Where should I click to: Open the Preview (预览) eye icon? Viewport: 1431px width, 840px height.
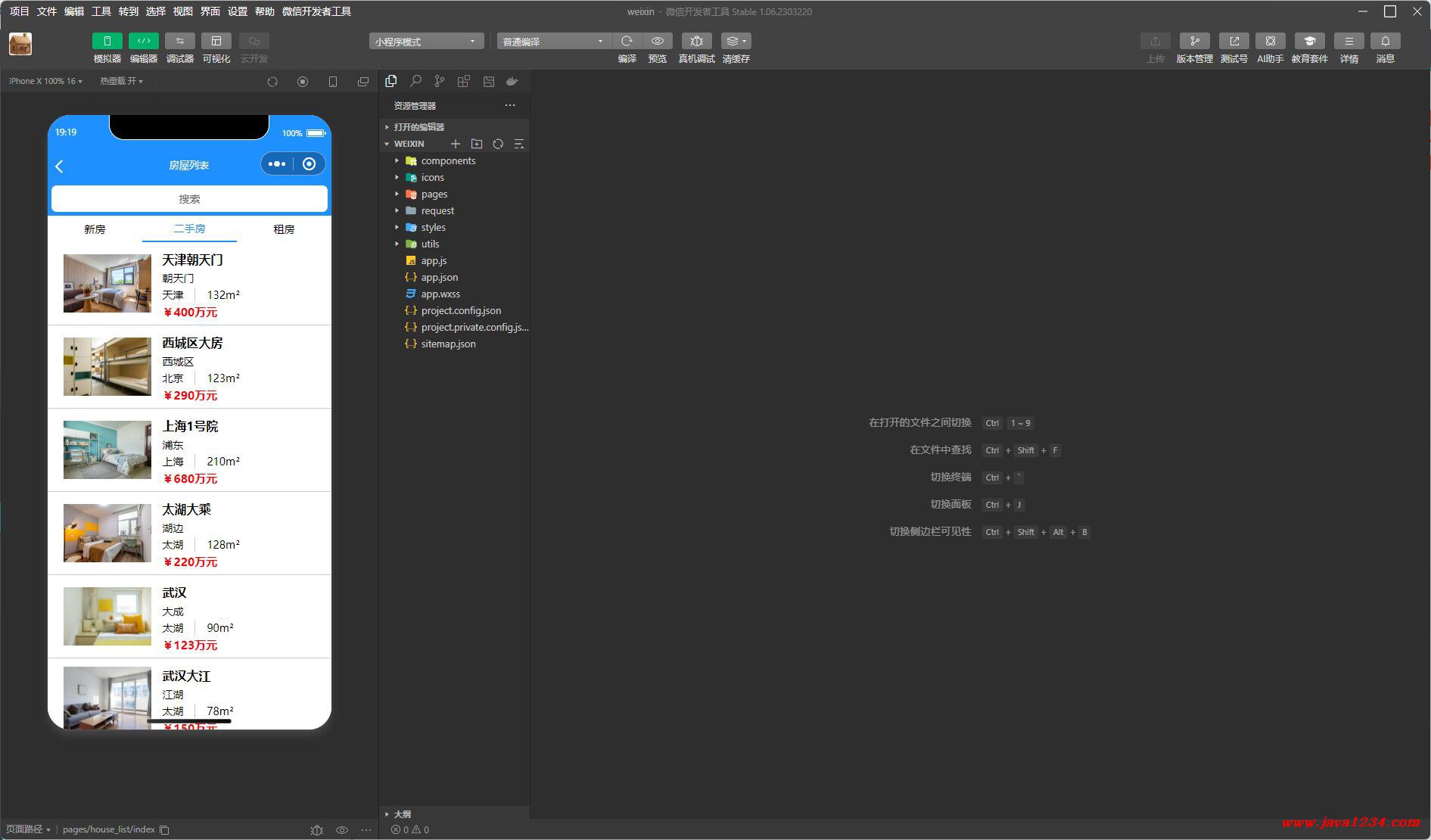point(657,42)
